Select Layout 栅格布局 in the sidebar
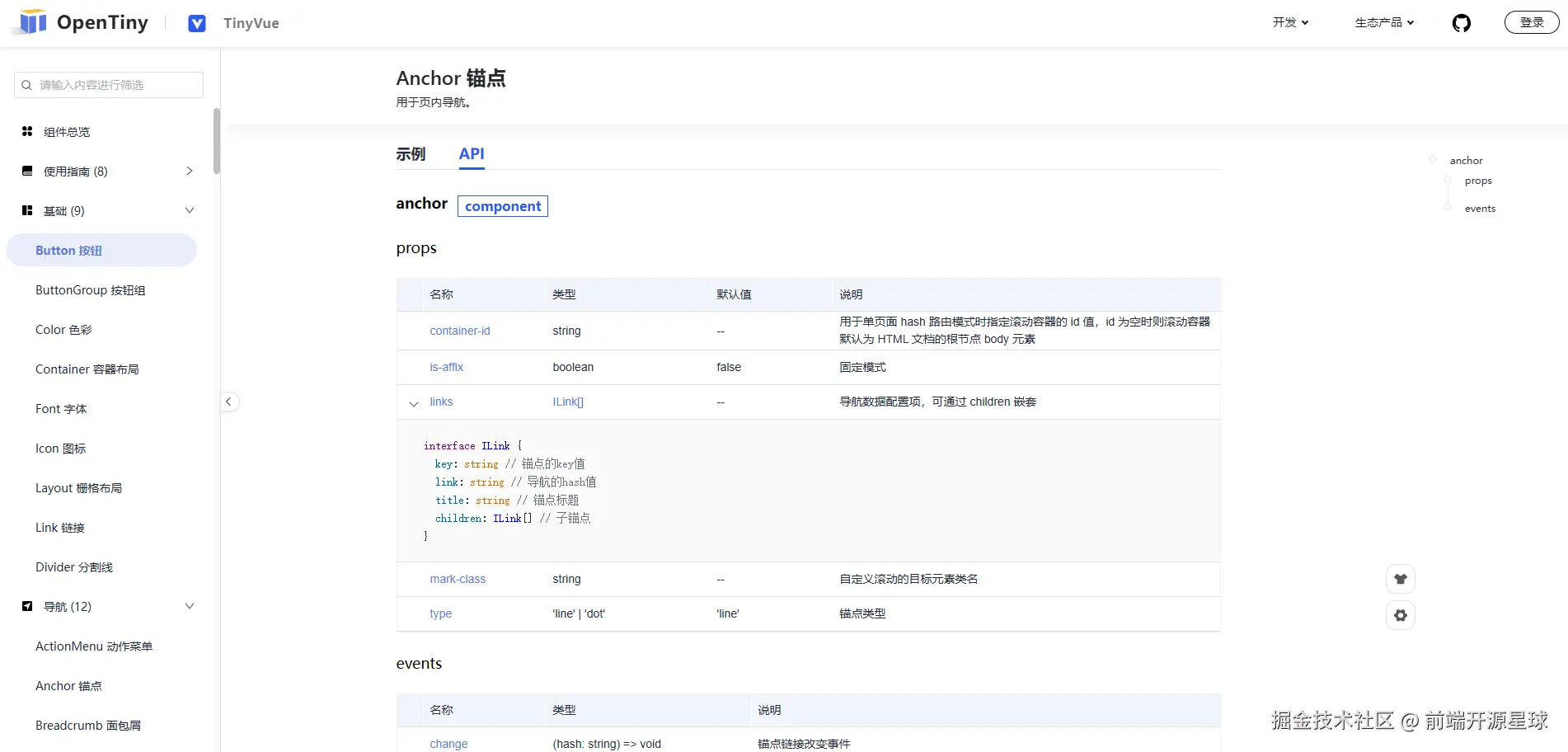Screen dimensions: 1568x752 (x=78, y=488)
